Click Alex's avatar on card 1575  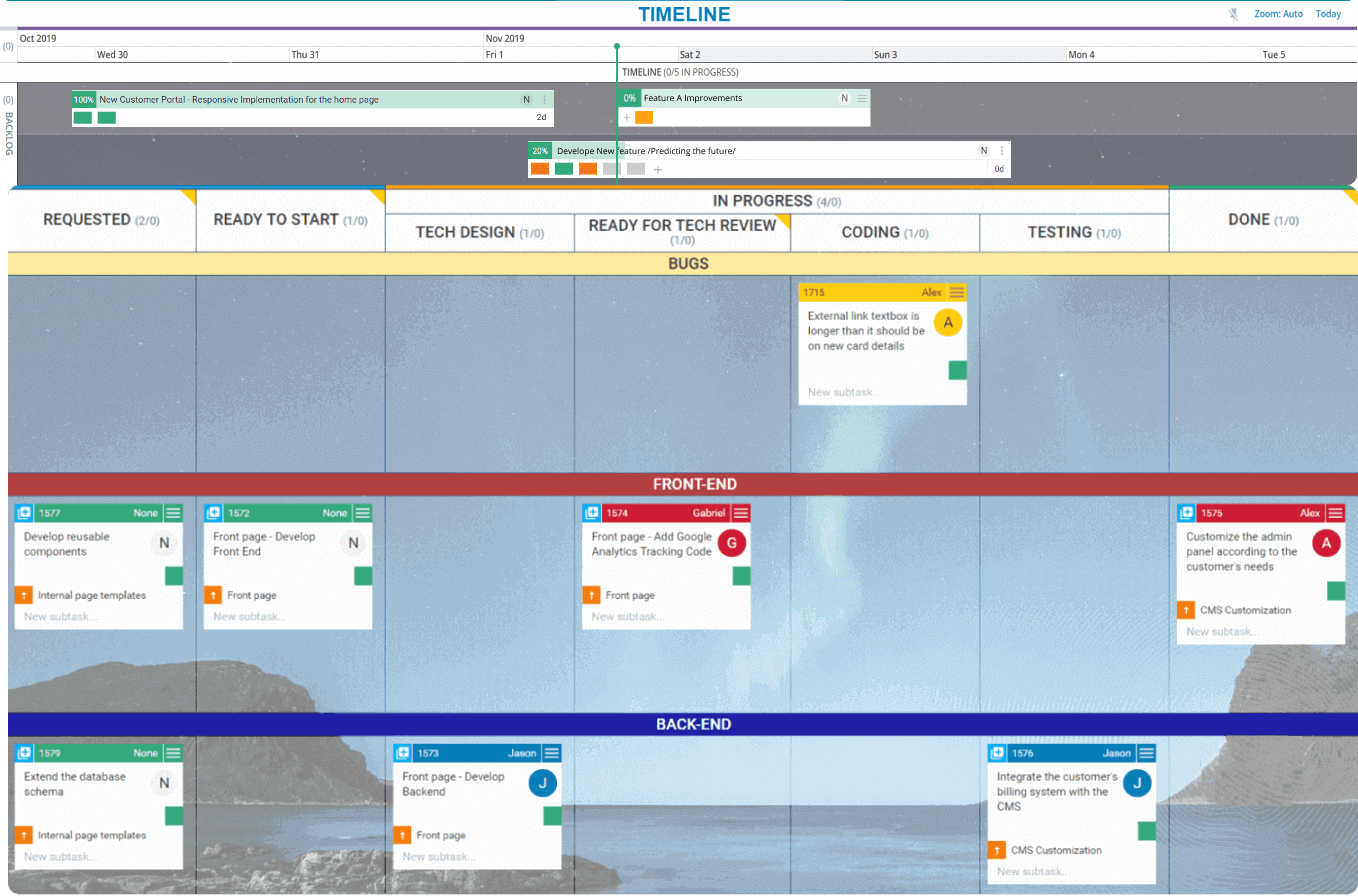point(1324,543)
